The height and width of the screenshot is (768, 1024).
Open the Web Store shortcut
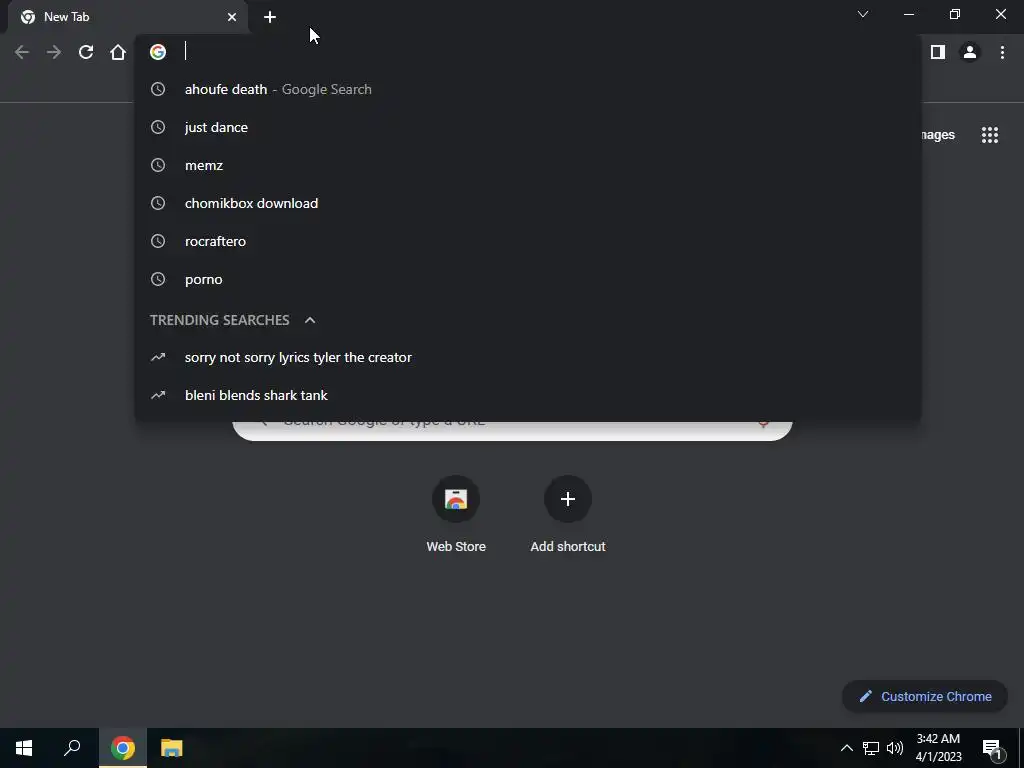456,515
